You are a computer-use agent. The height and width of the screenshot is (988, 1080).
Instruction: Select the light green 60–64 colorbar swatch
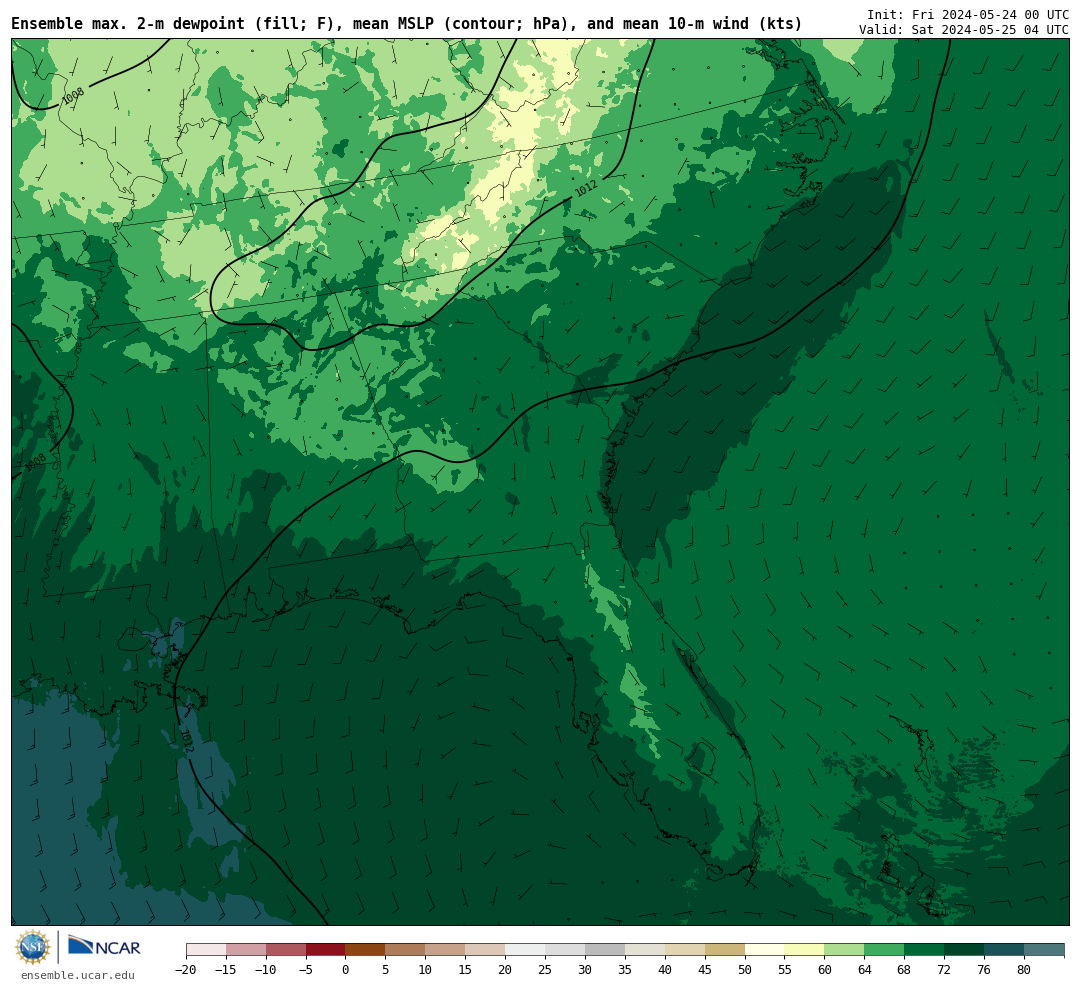coord(844,950)
